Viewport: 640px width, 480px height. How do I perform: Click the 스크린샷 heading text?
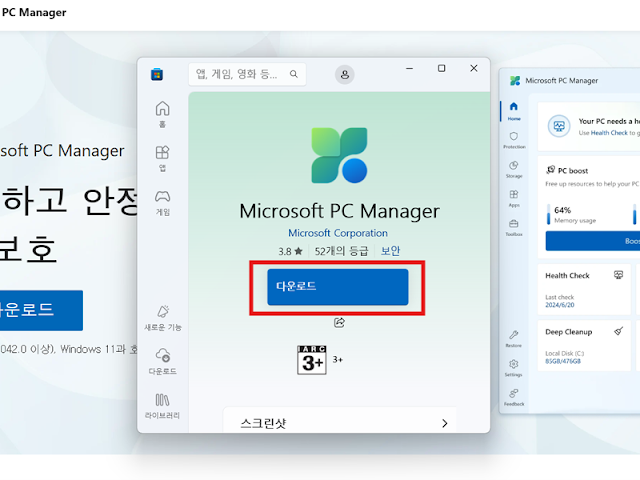[x=263, y=423]
